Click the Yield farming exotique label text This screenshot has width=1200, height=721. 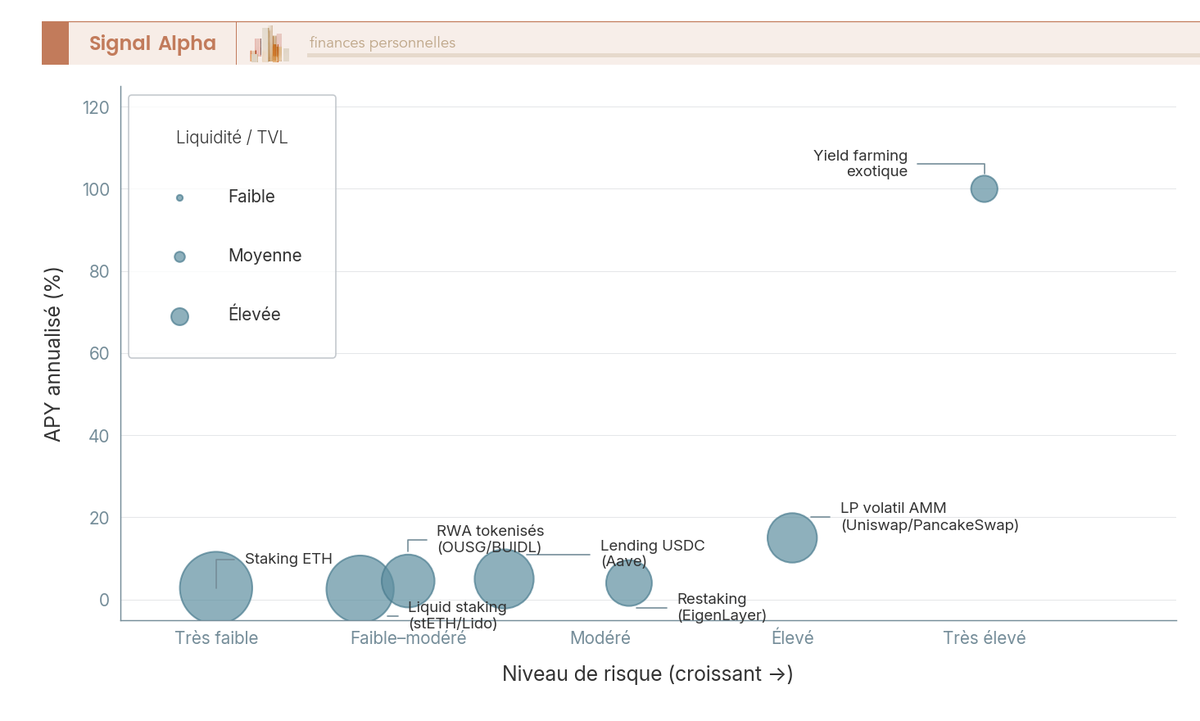coord(861,163)
